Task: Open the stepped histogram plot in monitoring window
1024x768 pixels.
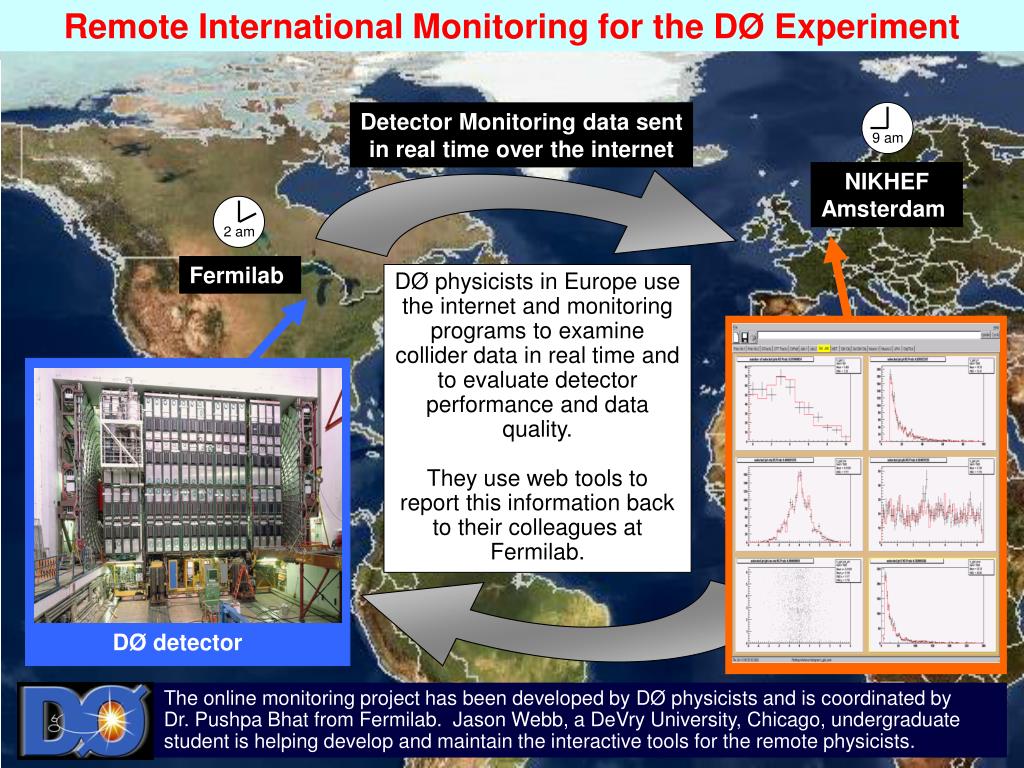Action: [799, 402]
